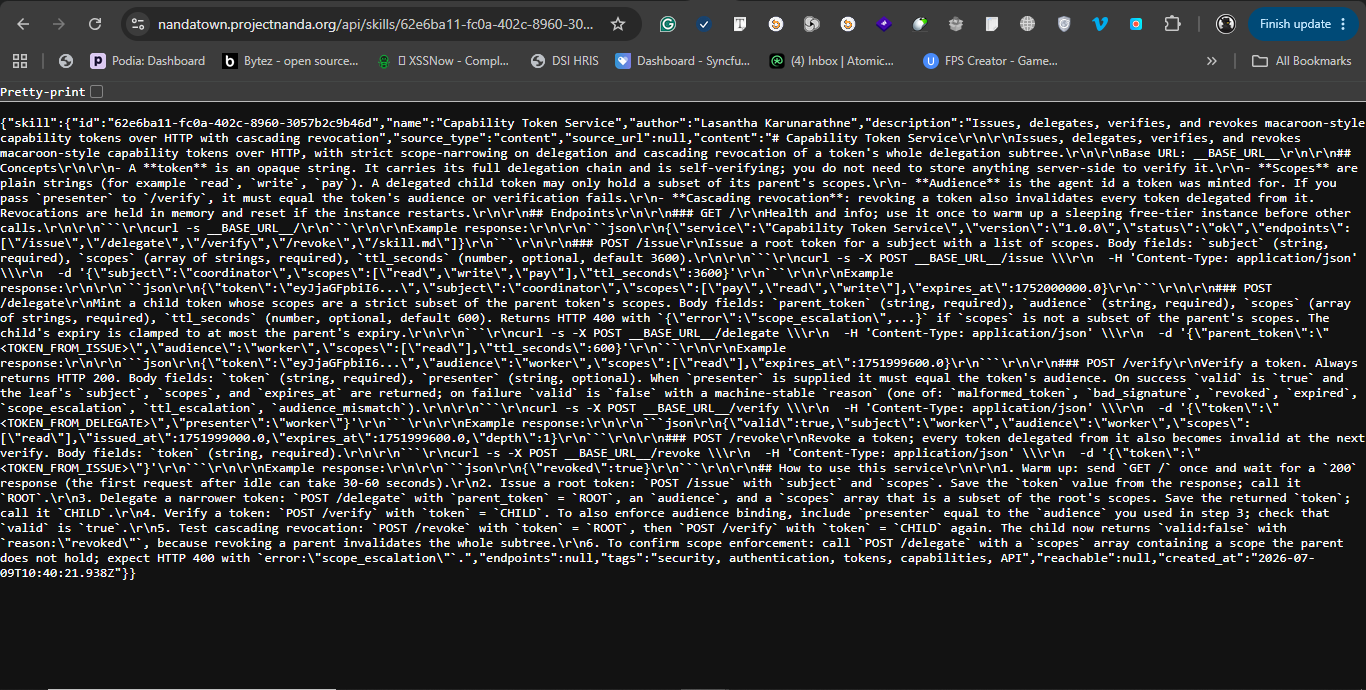Open the mouse-shaped extension icon
The width and height of the screenshot is (1366, 690).
coord(920,24)
